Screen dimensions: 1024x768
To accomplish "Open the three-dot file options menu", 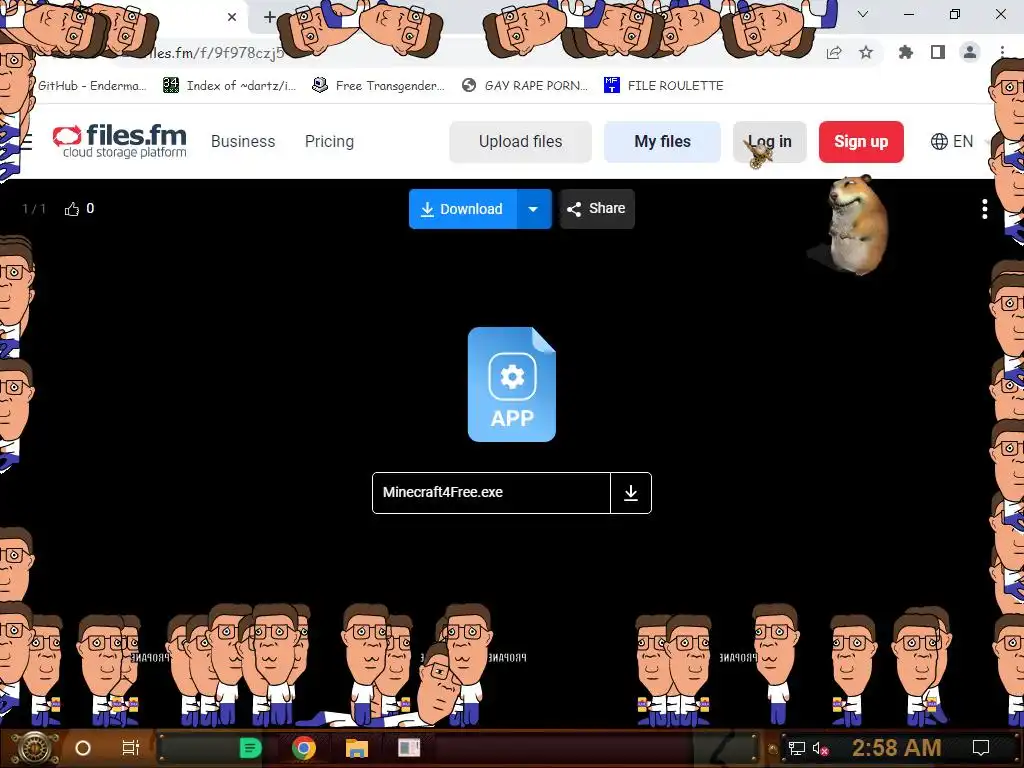I will tap(984, 209).
